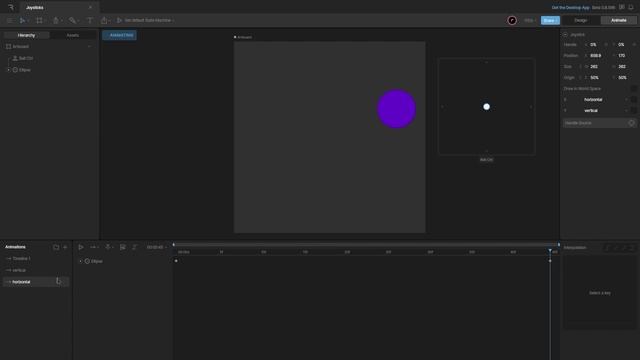Screen dimensions: 640x360
Task: Open the hamburger main menu in the toolbar
Action: (x=9, y=20)
